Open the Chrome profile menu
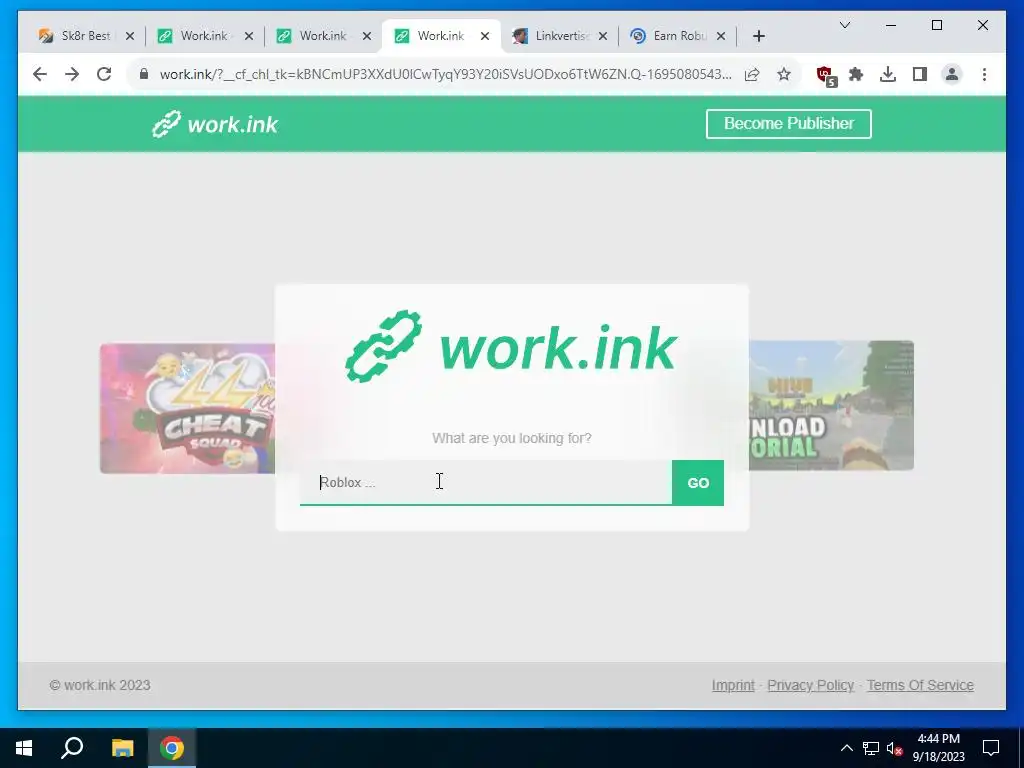Screen dimensions: 1024x768 tap(952, 74)
